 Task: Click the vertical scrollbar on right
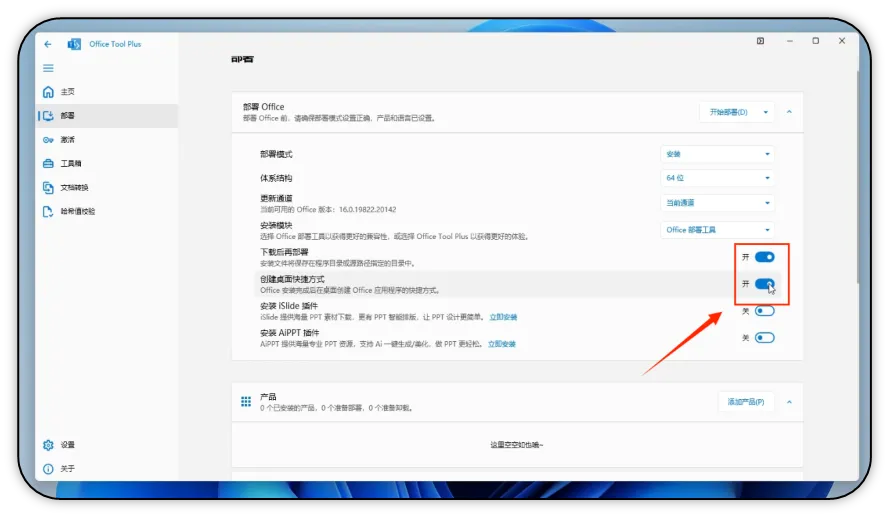[858, 179]
